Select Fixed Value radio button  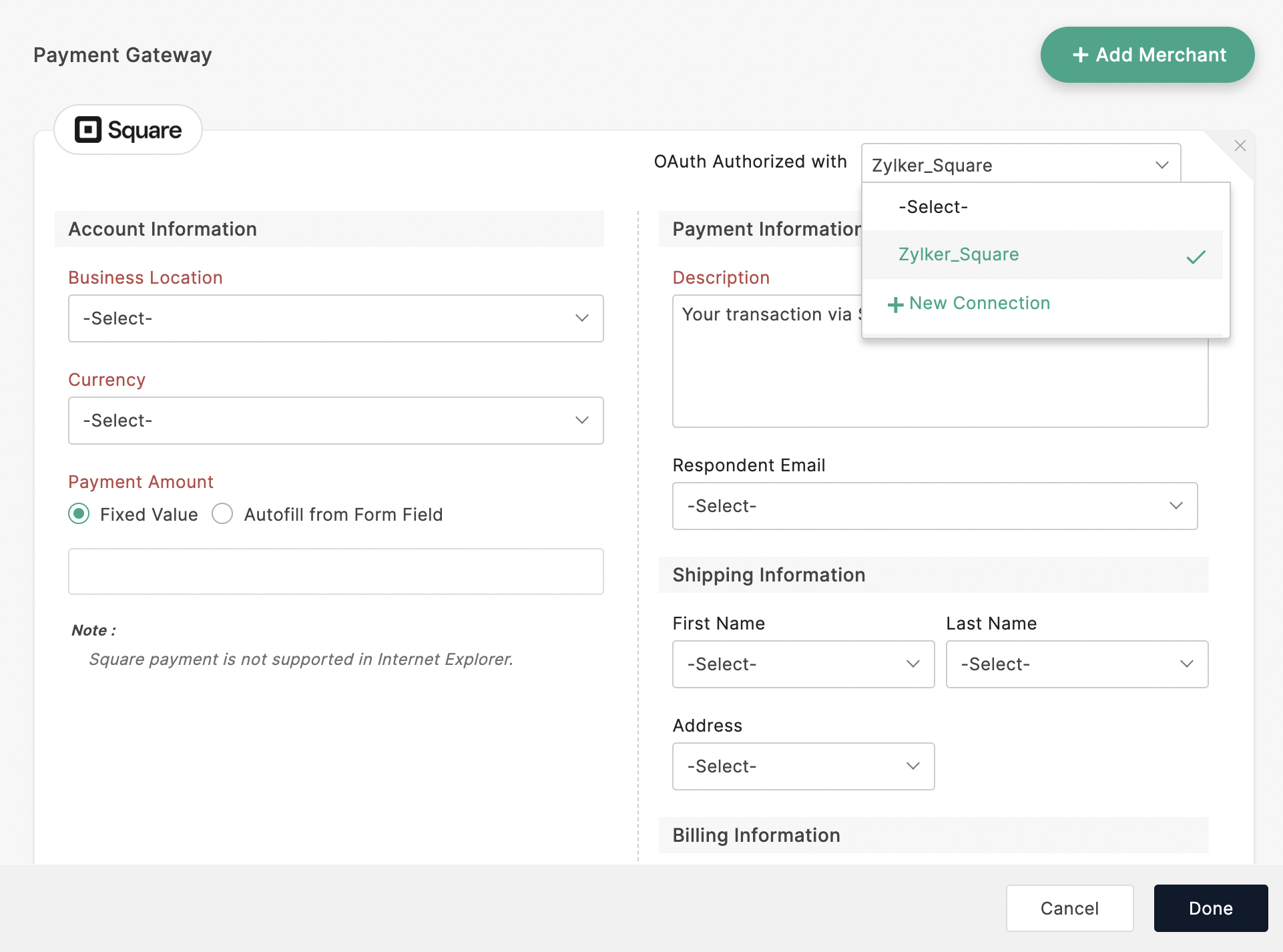point(79,514)
